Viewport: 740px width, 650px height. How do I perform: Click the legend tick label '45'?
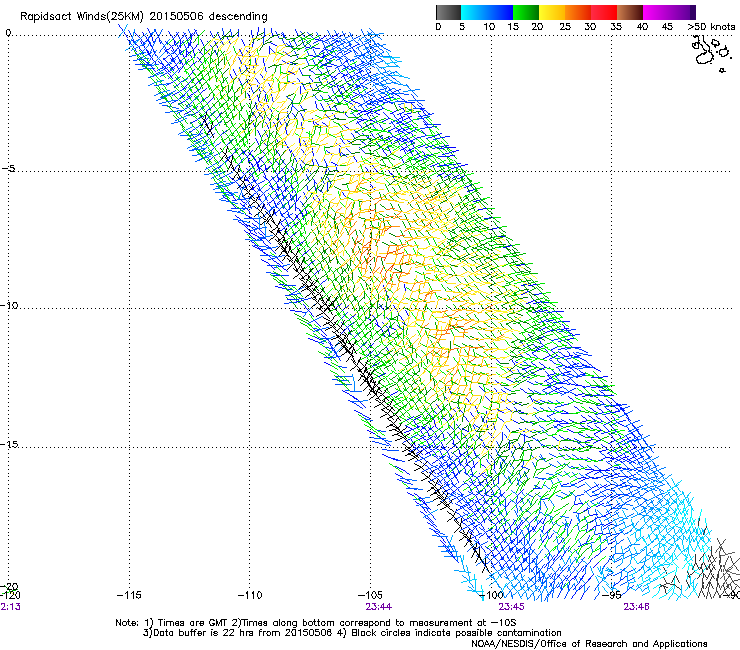[x=667, y=27]
